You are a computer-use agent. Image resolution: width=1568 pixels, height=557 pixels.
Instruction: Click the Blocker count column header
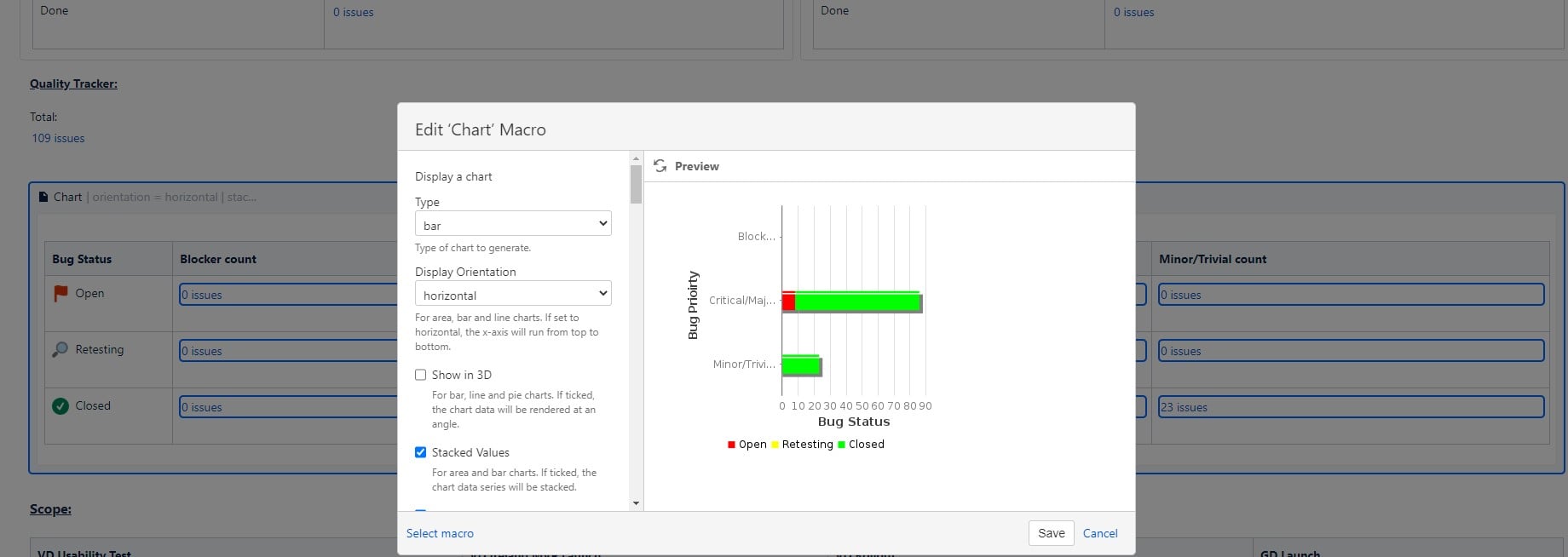(218, 259)
